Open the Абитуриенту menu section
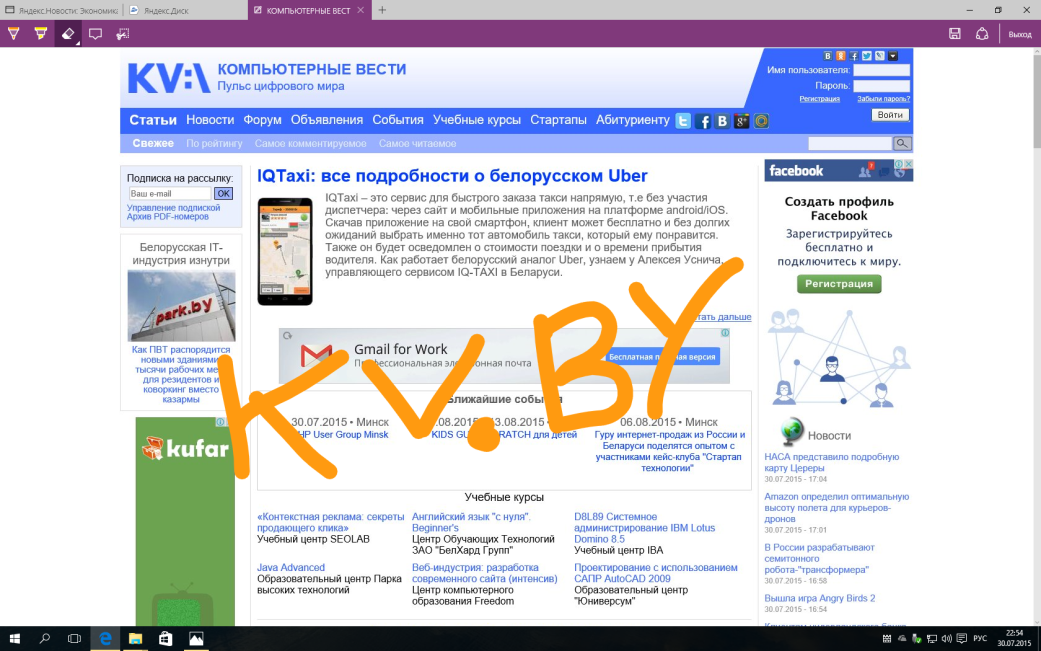Viewport: 1041px width, 651px height. (633, 120)
